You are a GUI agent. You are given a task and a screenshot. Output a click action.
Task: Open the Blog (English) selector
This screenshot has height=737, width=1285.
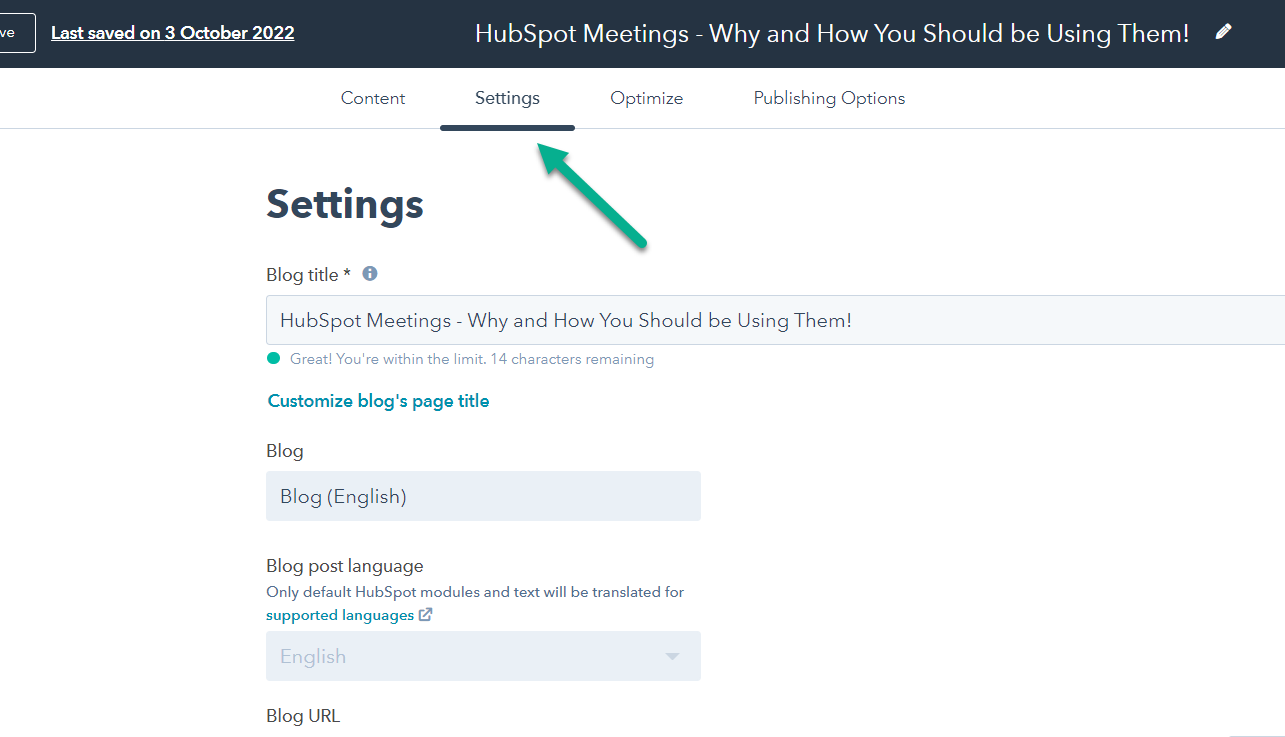[483, 496]
